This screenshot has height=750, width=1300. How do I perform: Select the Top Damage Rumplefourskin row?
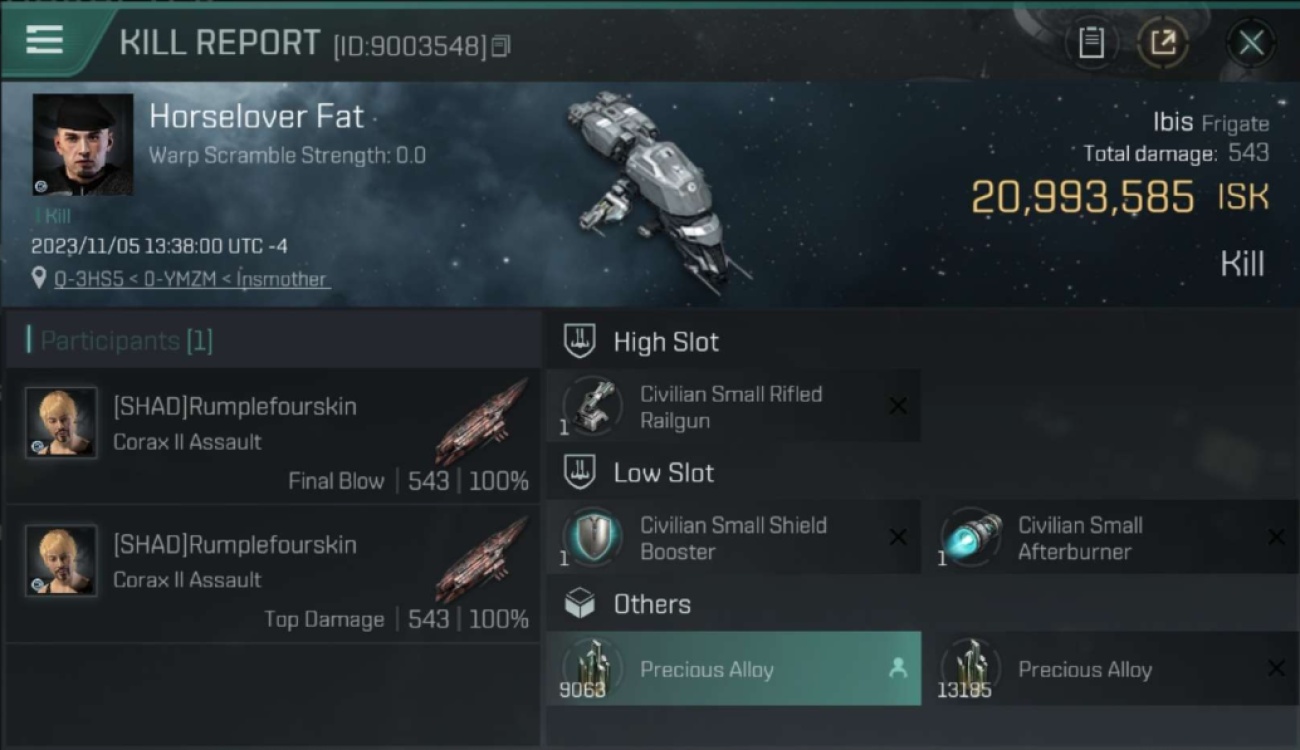tap(272, 575)
